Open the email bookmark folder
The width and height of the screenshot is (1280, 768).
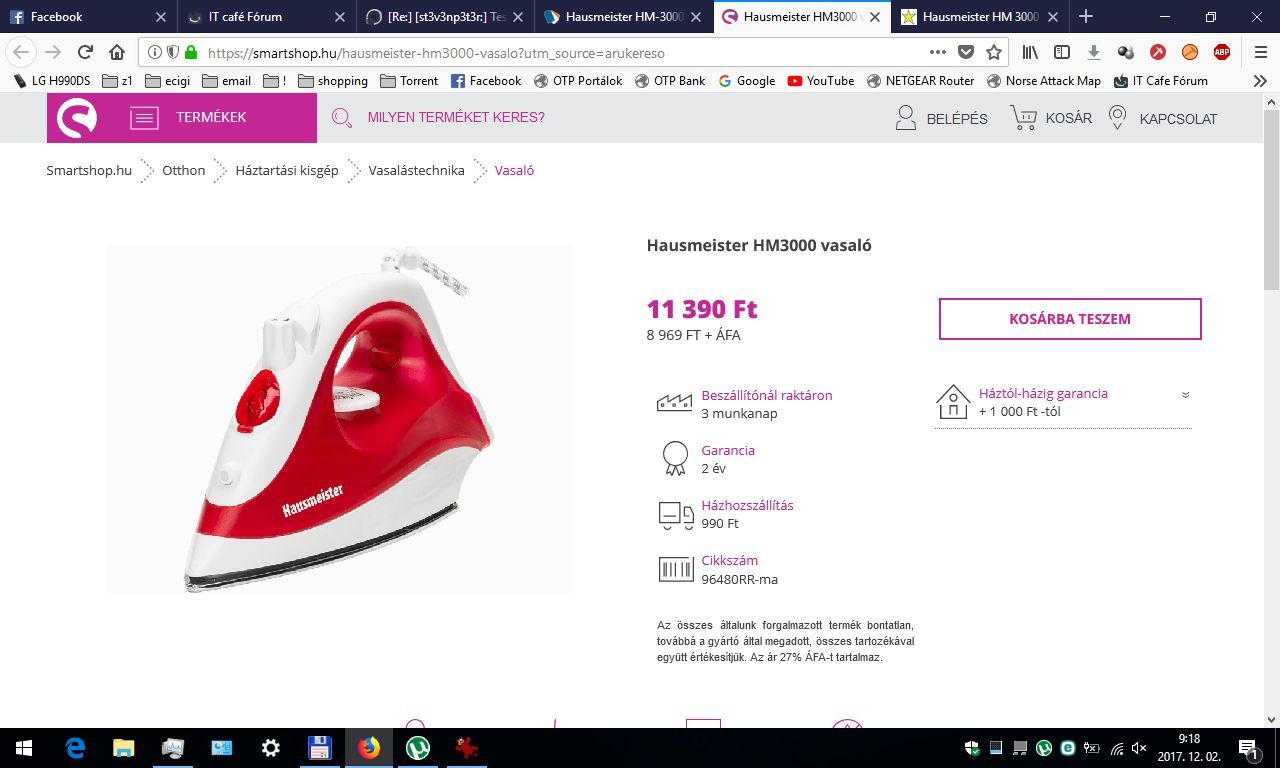coord(226,81)
